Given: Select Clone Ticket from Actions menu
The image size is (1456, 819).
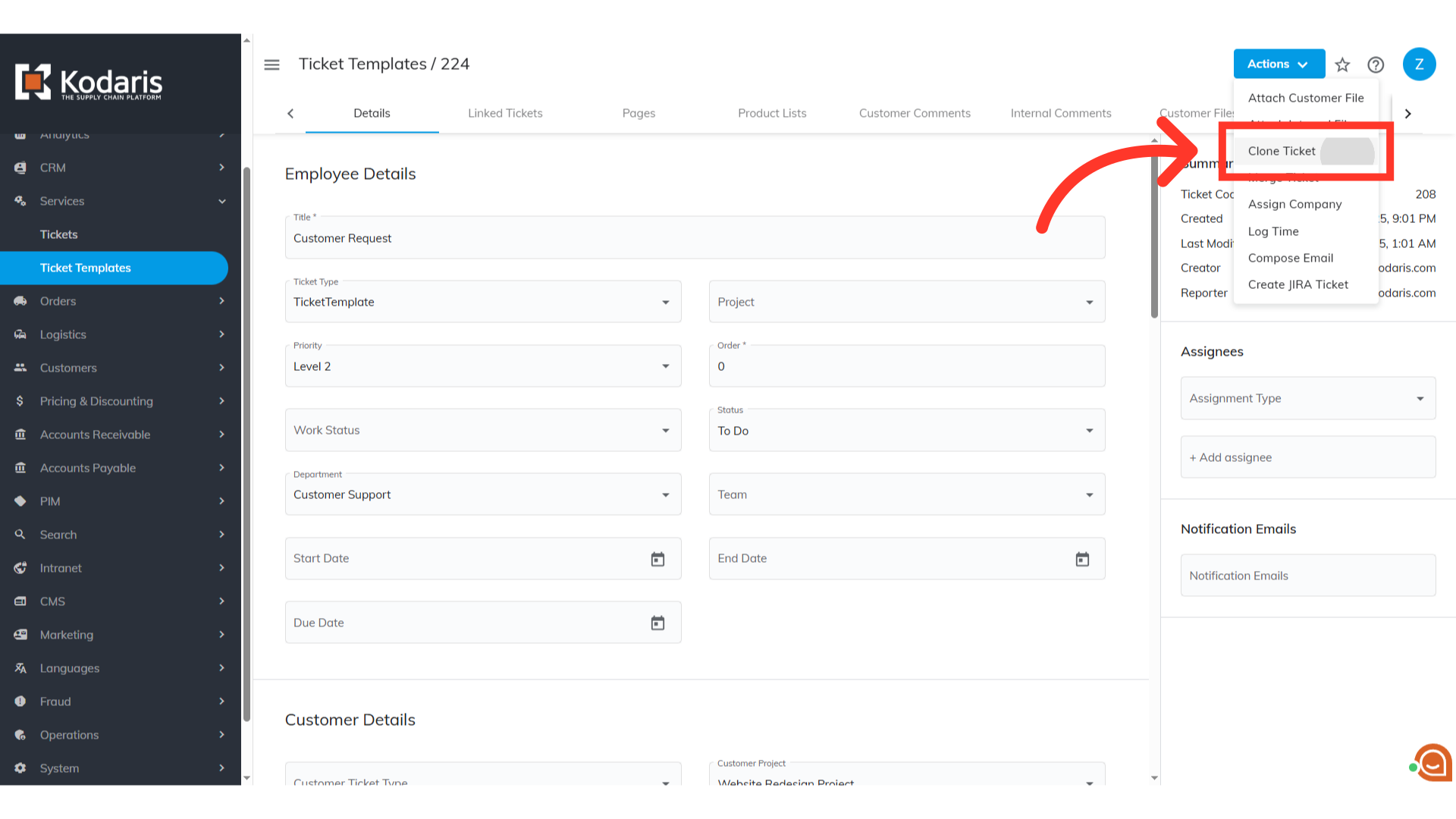Looking at the screenshot, I should pyautogui.click(x=1282, y=151).
